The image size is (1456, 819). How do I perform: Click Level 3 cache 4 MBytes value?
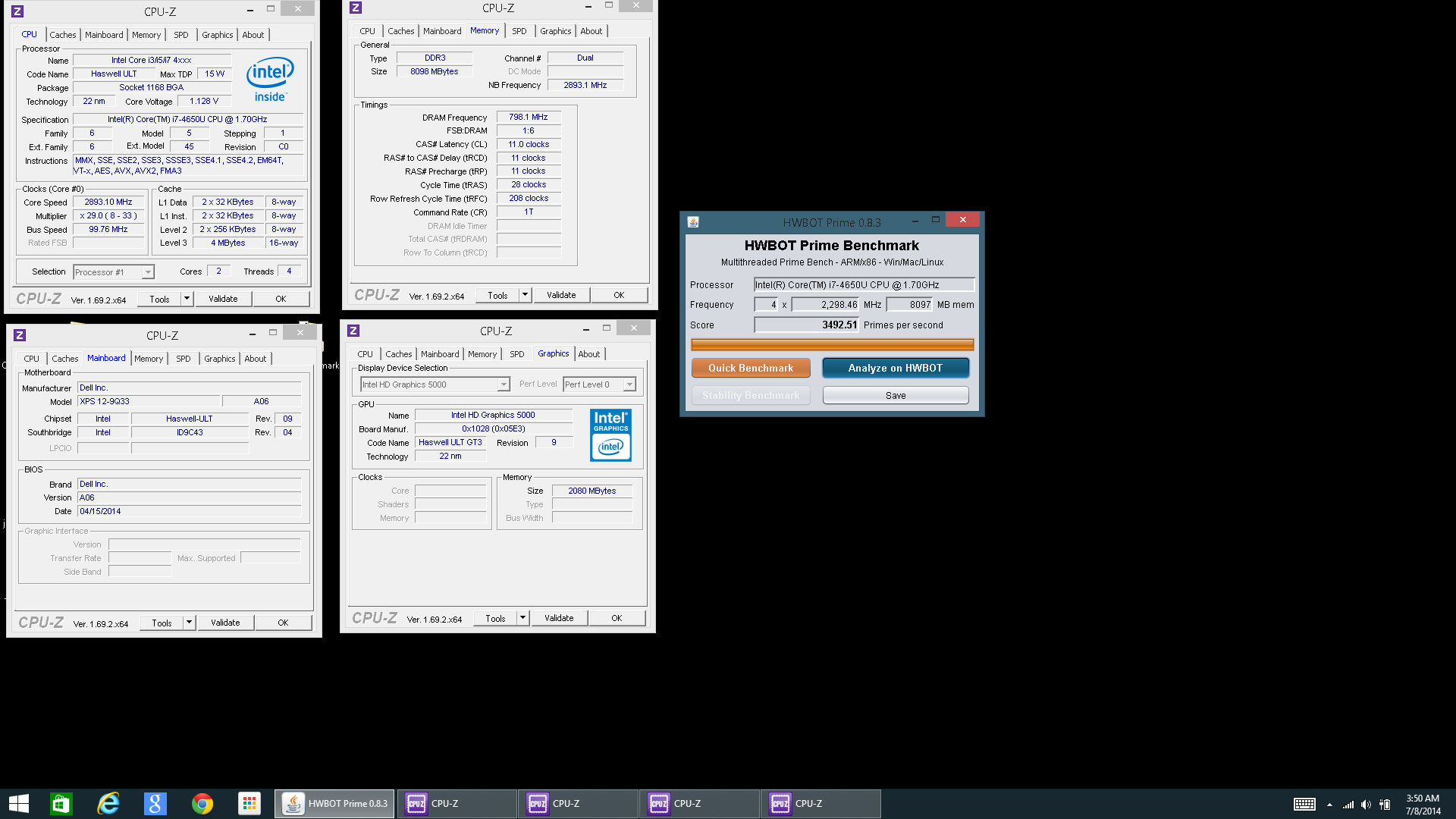[228, 243]
